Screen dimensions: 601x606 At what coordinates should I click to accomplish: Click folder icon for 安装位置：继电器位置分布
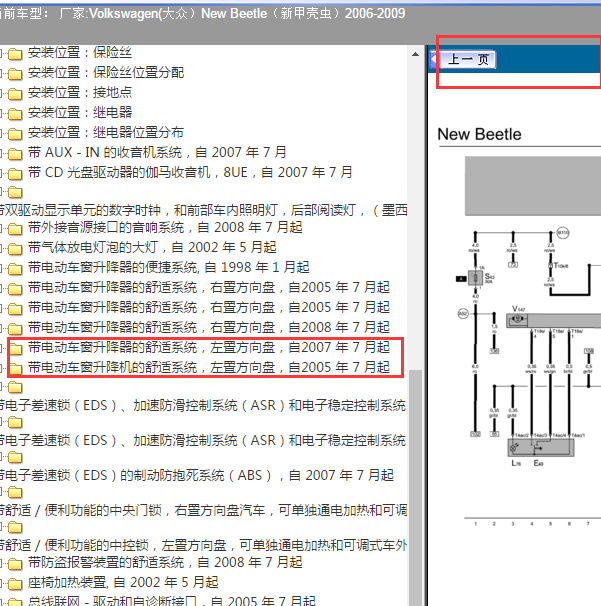click(x=15, y=134)
